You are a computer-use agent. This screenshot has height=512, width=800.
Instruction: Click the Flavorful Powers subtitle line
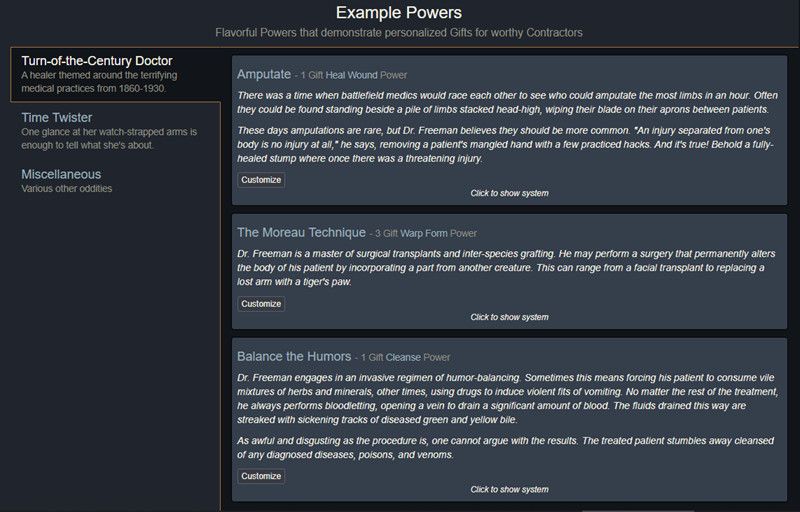coord(398,33)
